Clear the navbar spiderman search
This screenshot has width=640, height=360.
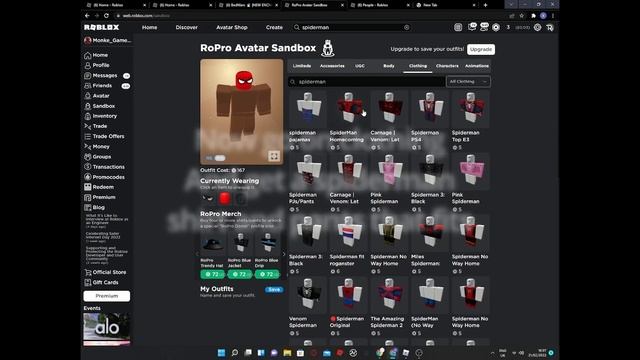(407, 27)
